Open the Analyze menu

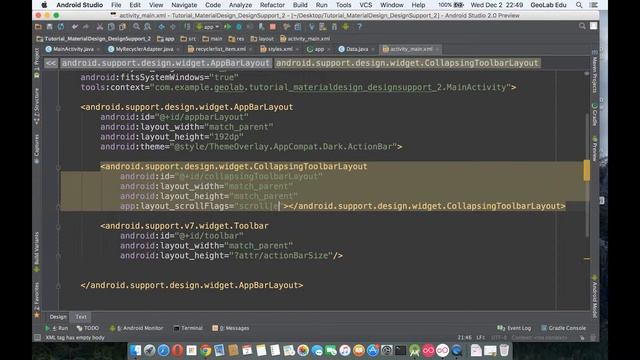click(240, 5)
